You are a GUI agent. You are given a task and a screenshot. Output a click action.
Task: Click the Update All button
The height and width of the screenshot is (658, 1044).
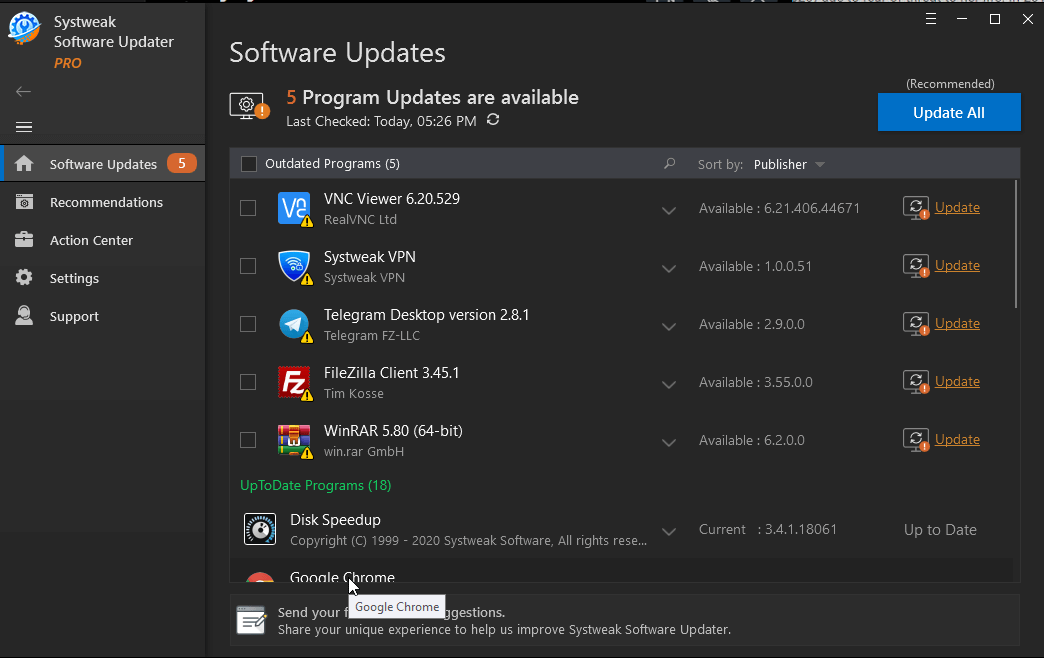click(x=948, y=112)
